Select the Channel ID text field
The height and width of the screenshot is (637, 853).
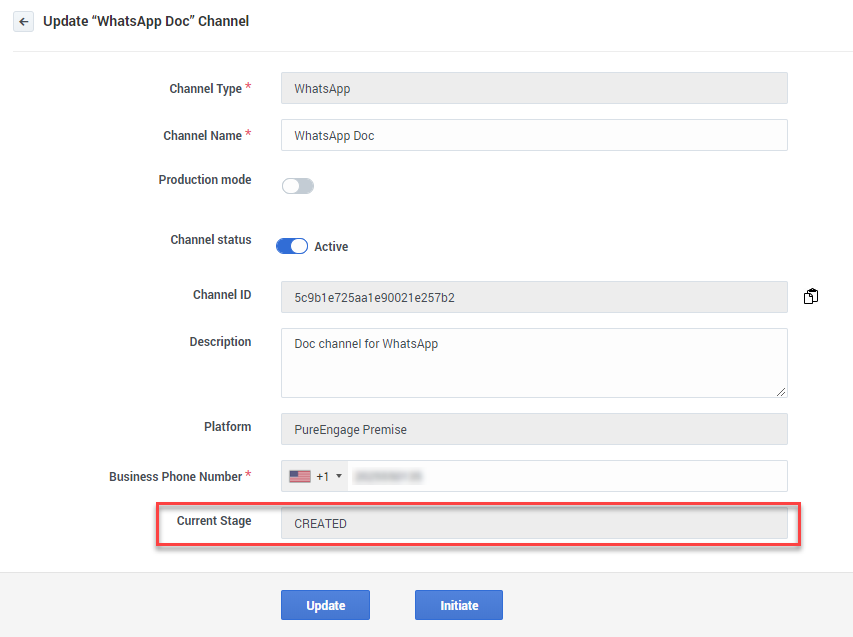click(x=534, y=297)
